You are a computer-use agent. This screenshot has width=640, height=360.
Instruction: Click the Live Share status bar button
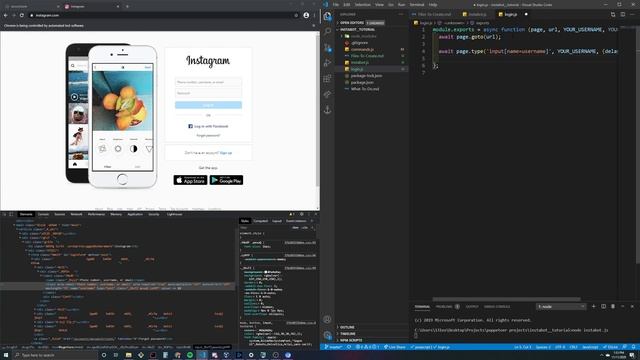(x=395, y=347)
